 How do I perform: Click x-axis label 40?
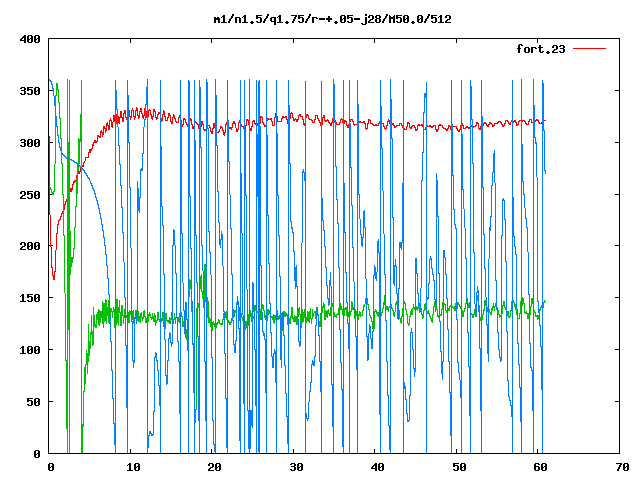(378, 467)
